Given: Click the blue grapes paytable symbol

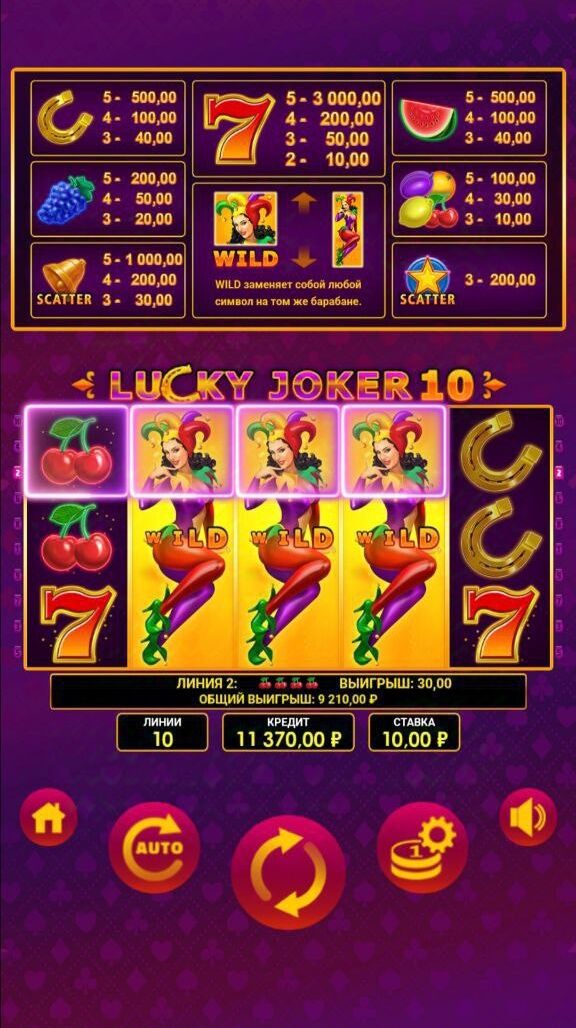Looking at the screenshot, I should pos(66,199).
